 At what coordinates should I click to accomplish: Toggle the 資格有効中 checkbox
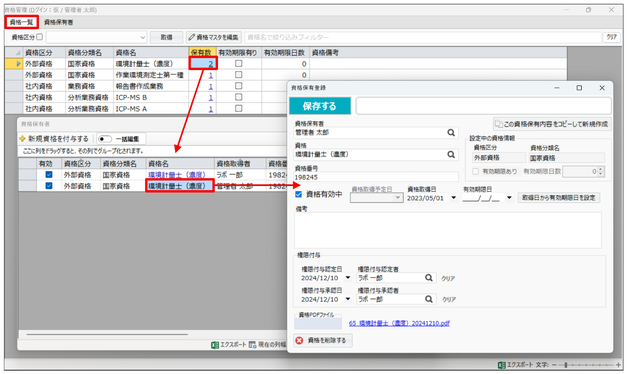point(298,194)
